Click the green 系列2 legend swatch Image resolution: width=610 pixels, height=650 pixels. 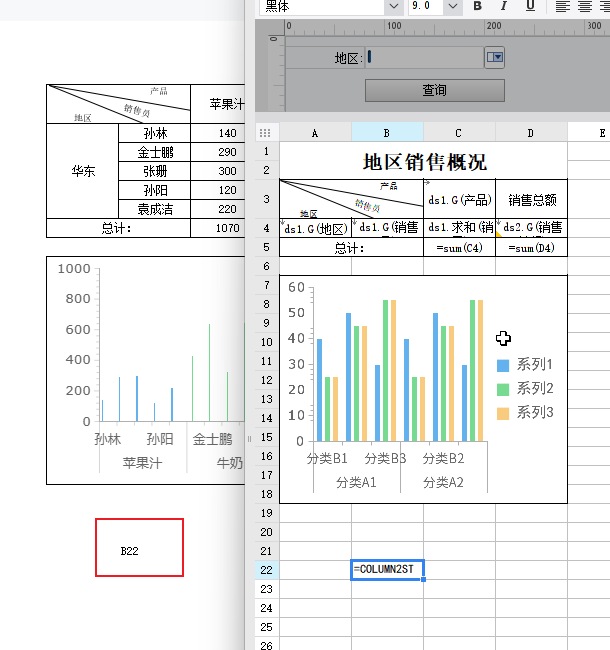tap(503, 389)
